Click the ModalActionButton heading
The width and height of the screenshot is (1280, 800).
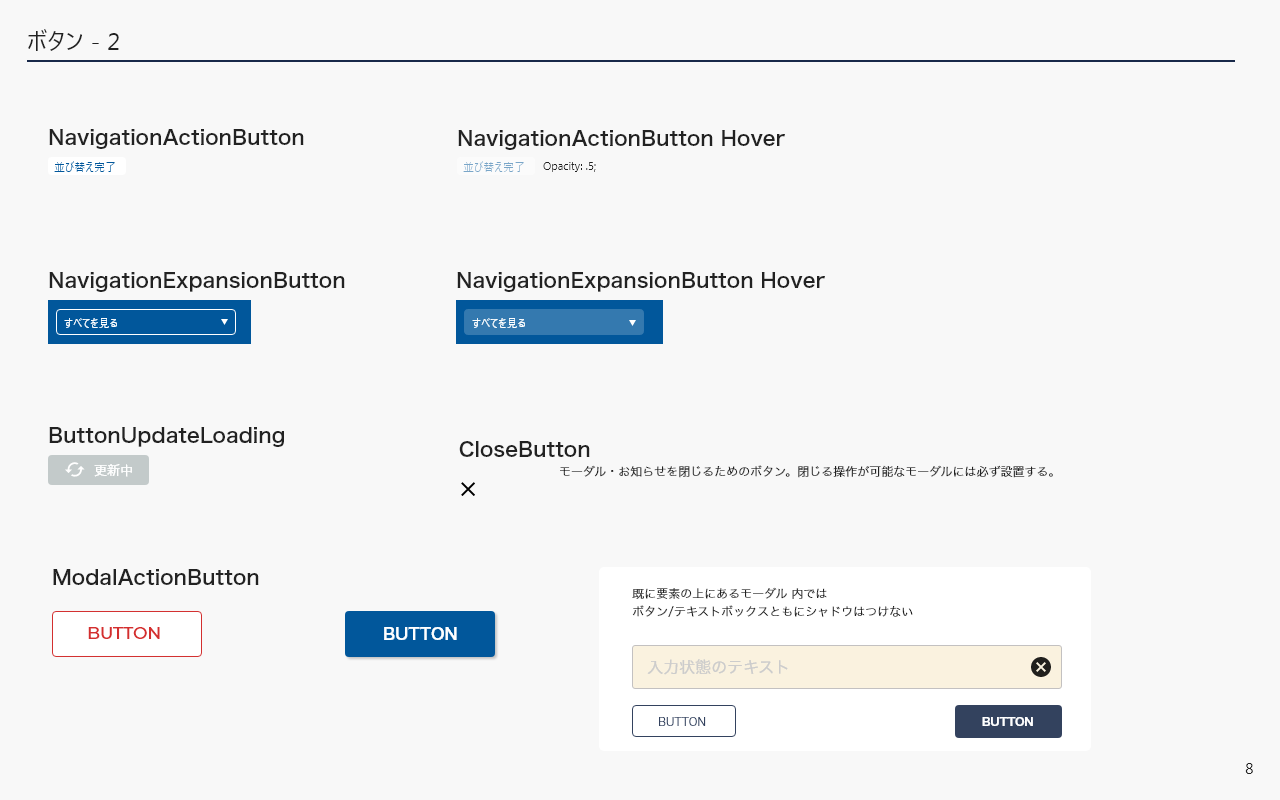[155, 577]
